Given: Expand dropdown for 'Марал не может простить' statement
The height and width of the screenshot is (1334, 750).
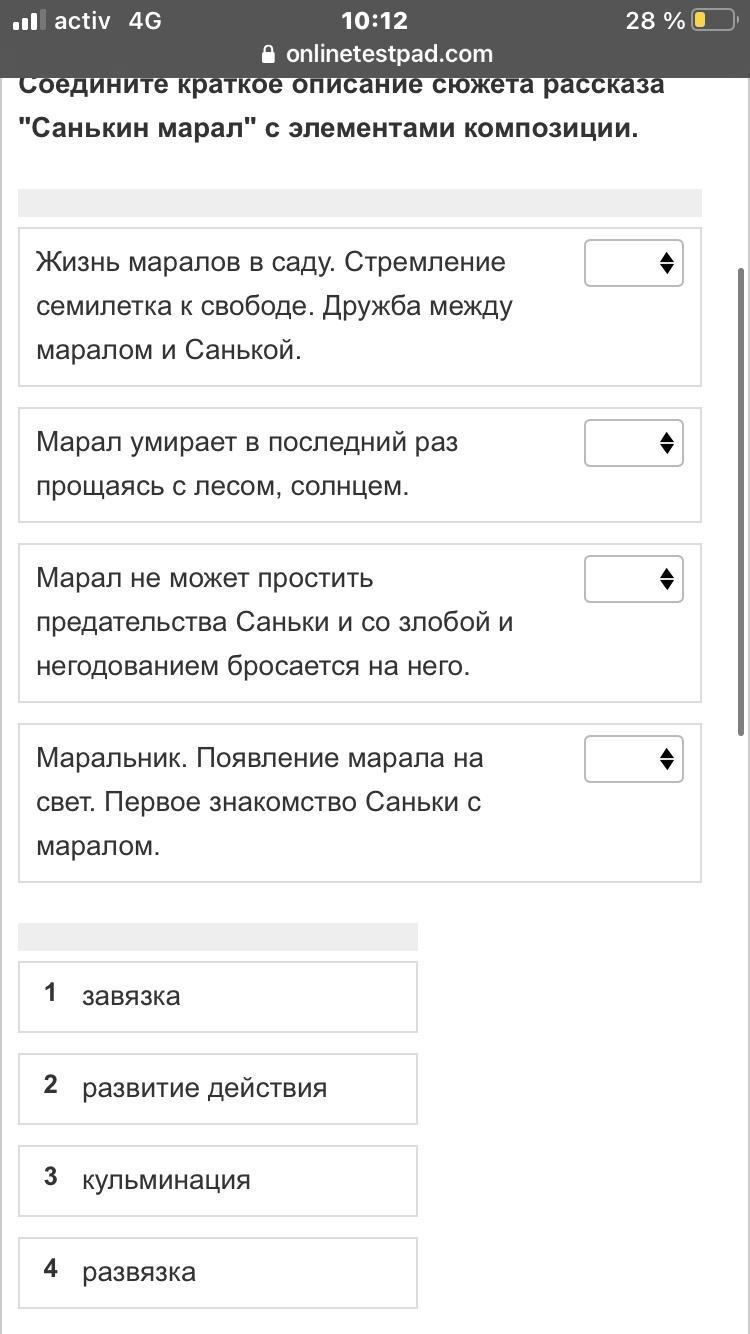Looking at the screenshot, I should (633, 579).
